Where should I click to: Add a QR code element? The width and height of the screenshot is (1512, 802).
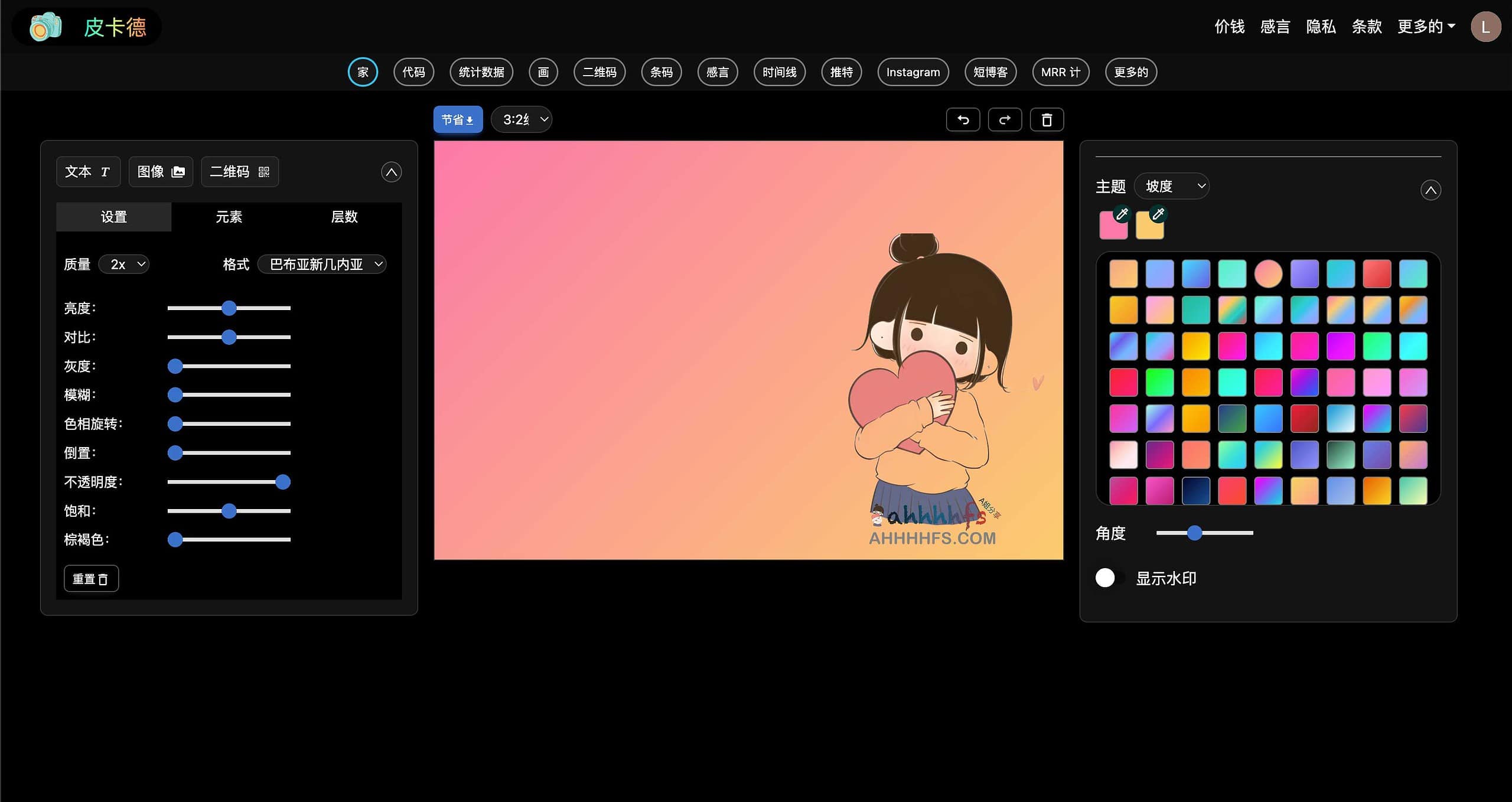tap(239, 172)
